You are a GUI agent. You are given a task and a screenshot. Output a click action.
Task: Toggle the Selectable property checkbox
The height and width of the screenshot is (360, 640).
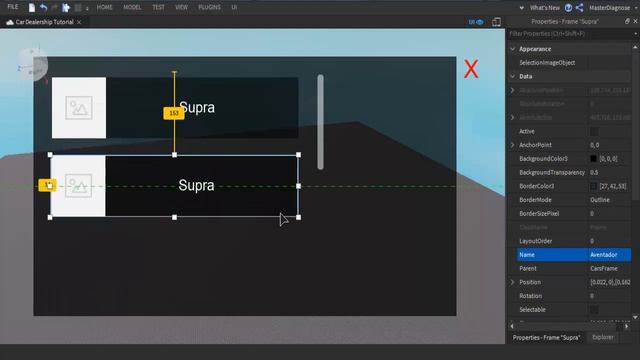point(594,310)
